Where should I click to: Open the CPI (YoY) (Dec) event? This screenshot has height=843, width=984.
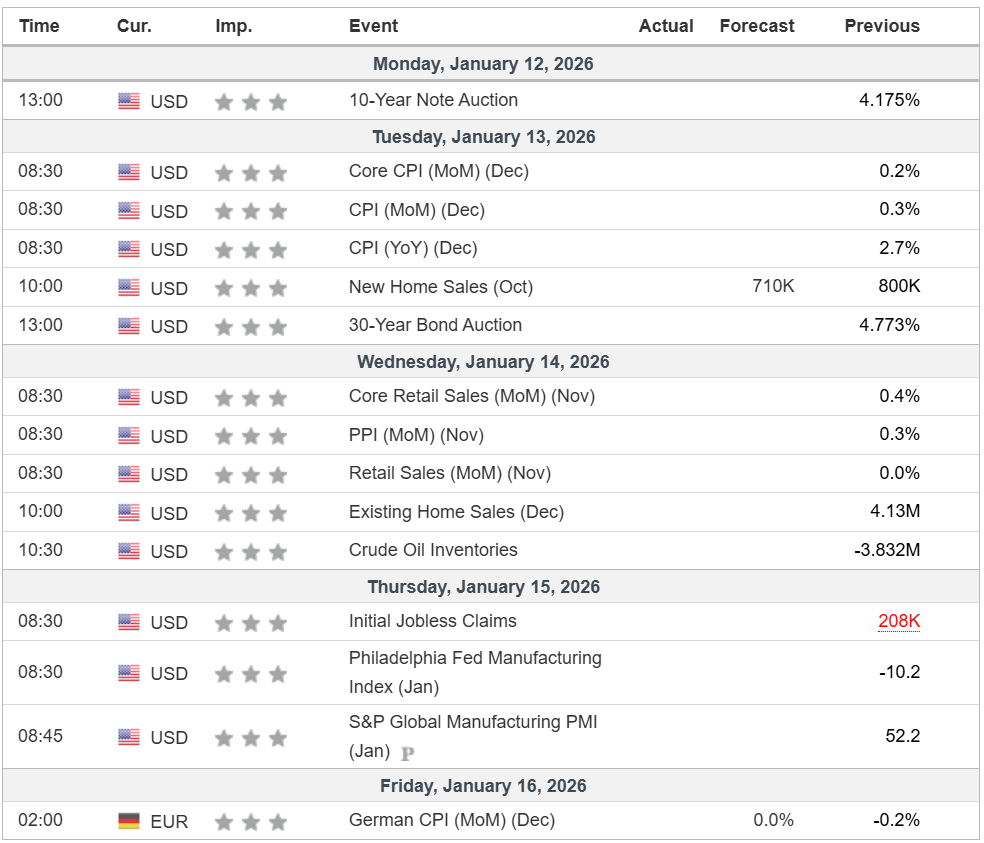[412, 248]
